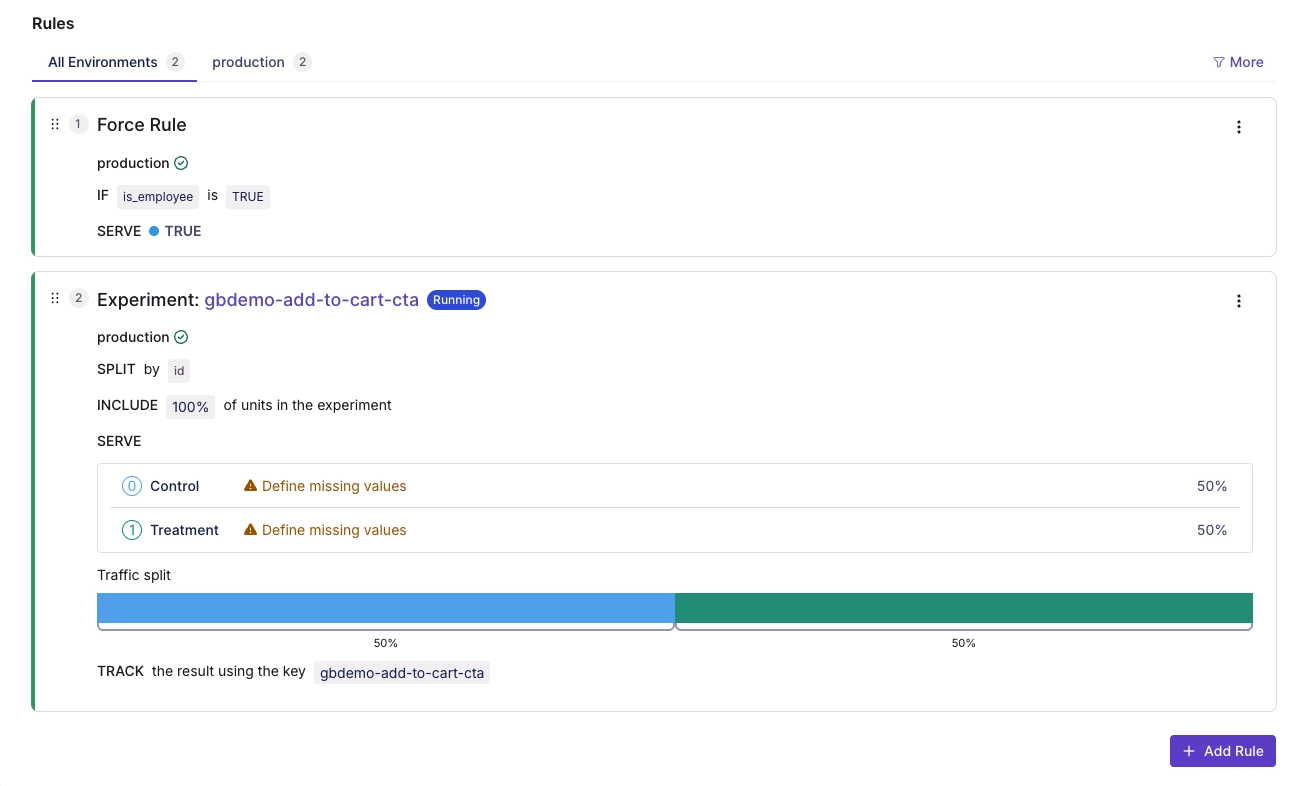Click the Treatment row 50% weight
This screenshot has height=786, width=1301.
point(1212,530)
